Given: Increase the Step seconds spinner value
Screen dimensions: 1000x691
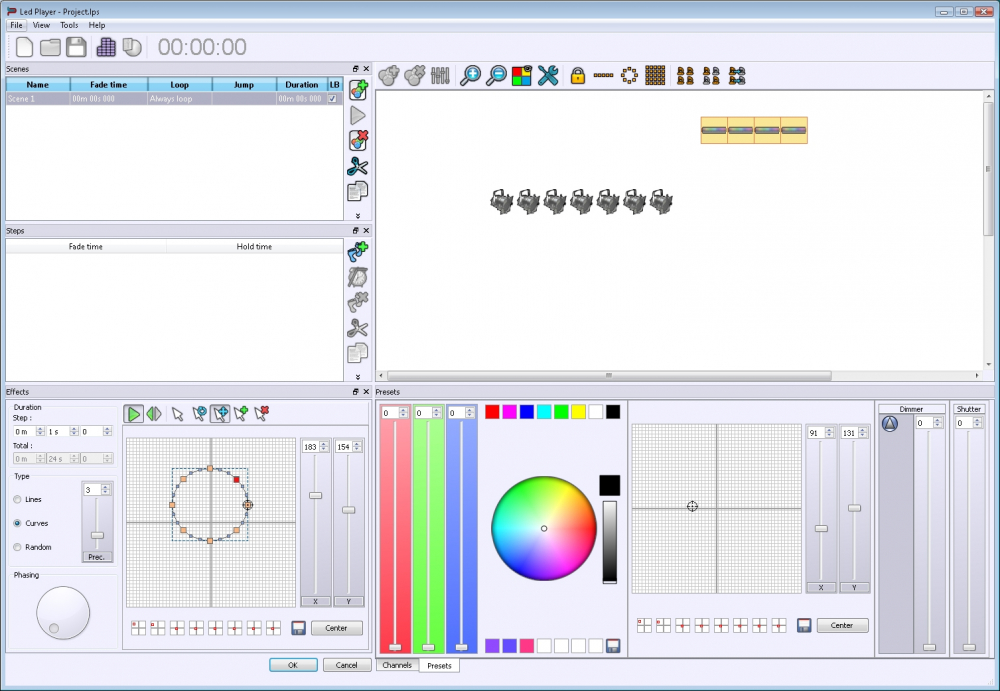Looking at the screenshot, I should pyautogui.click(x=70, y=428).
